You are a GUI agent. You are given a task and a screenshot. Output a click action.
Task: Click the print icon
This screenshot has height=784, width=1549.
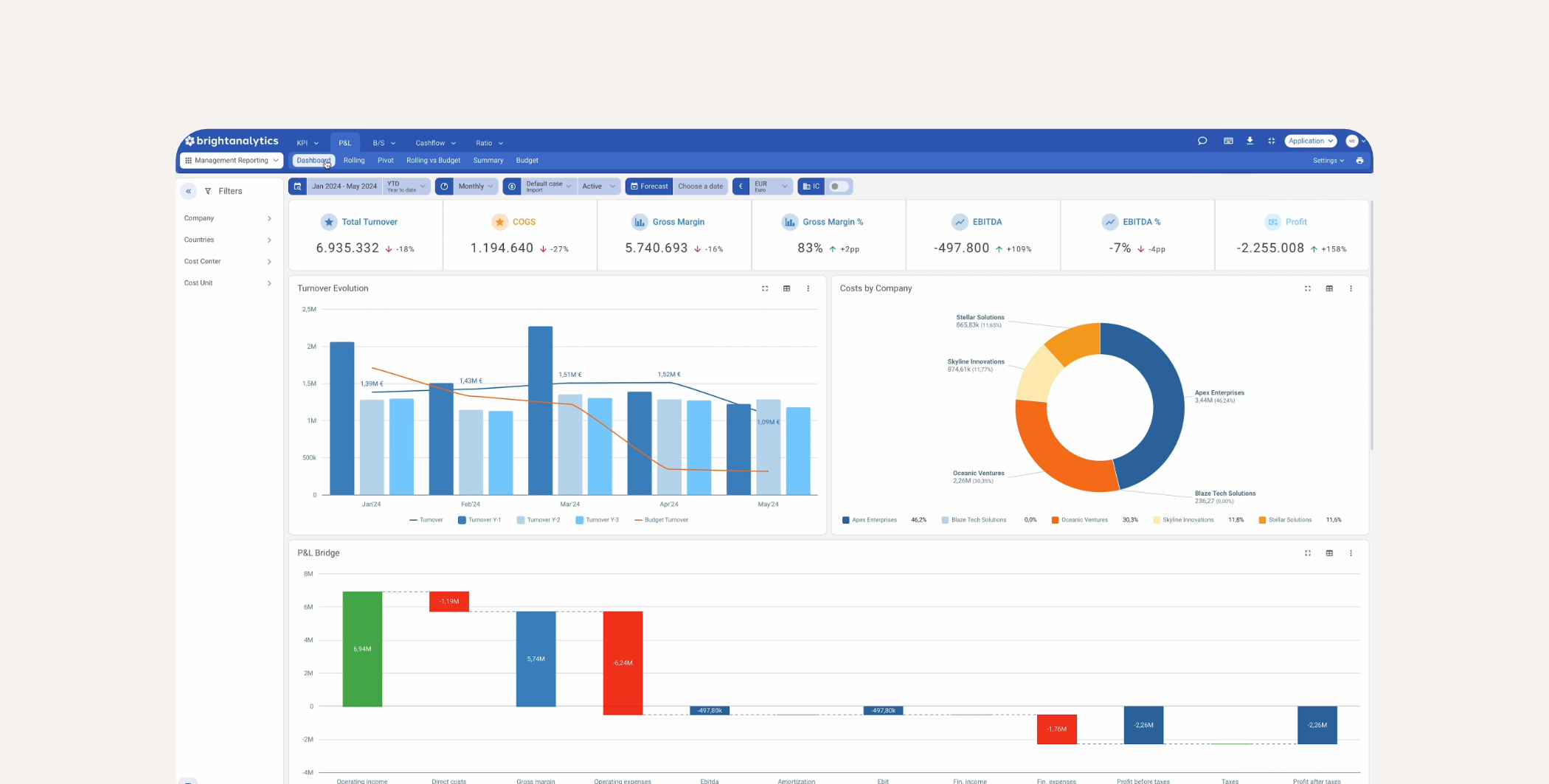tap(1359, 161)
